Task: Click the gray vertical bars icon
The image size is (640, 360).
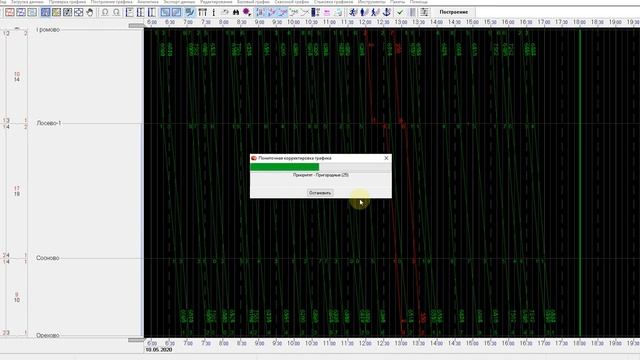Action: [x=413, y=12]
